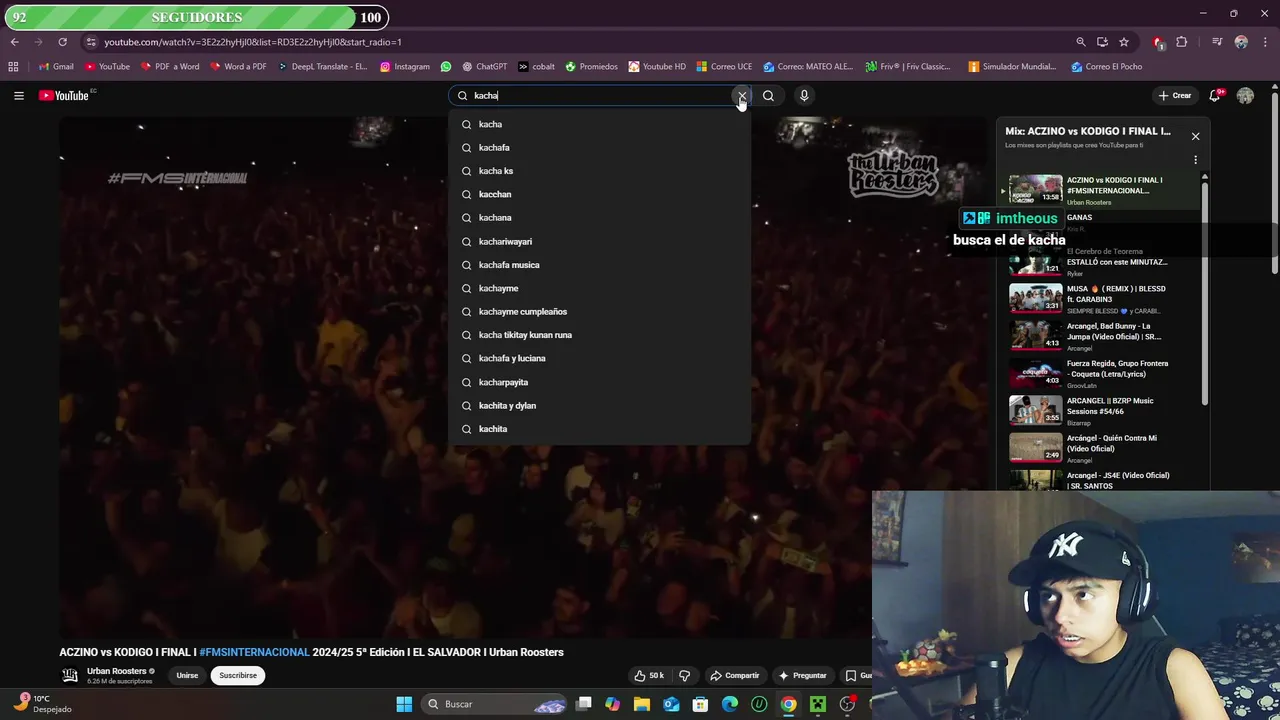Clear the search box with the X icon

[x=741, y=96]
